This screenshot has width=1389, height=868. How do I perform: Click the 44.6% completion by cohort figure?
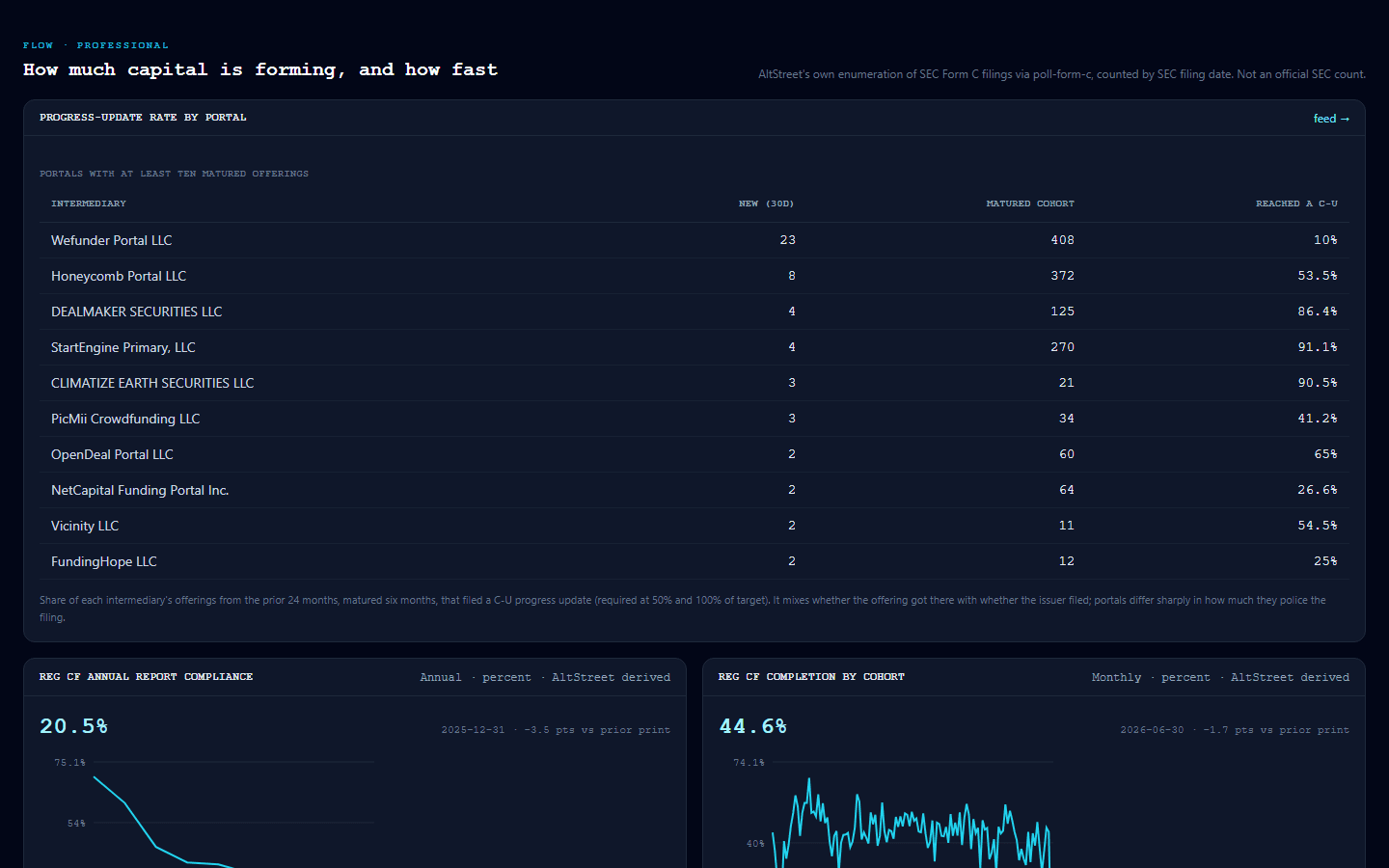pyautogui.click(x=752, y=726)
